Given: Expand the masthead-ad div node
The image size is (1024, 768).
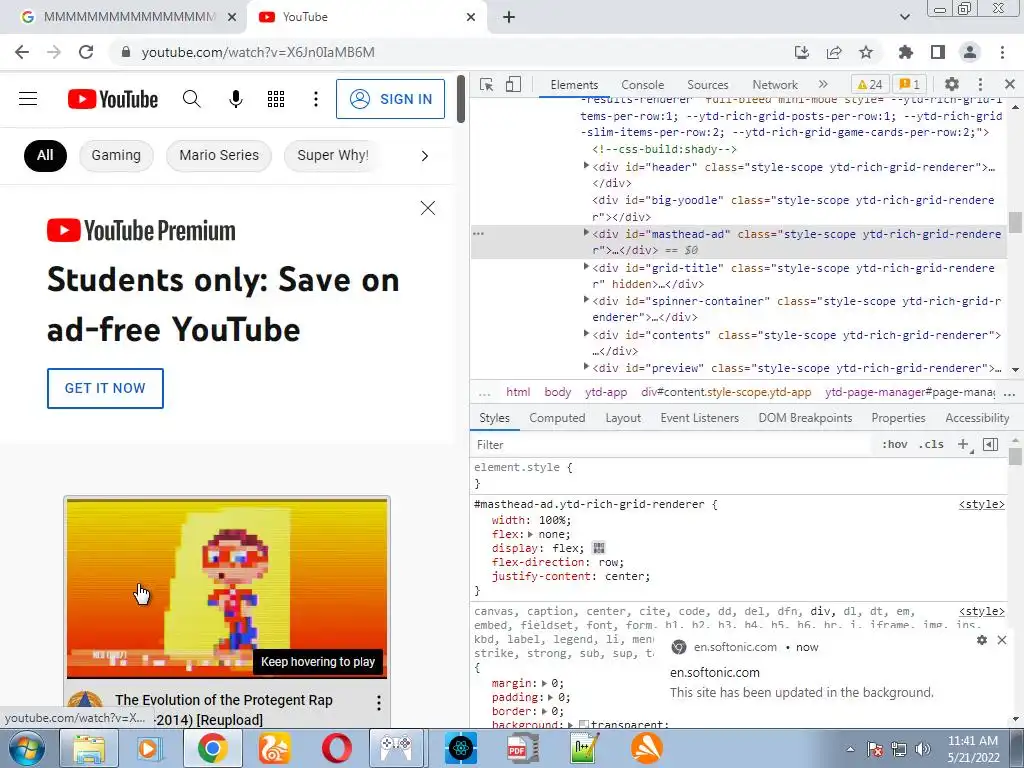Looking at the screenshot, I should [586, 232].
